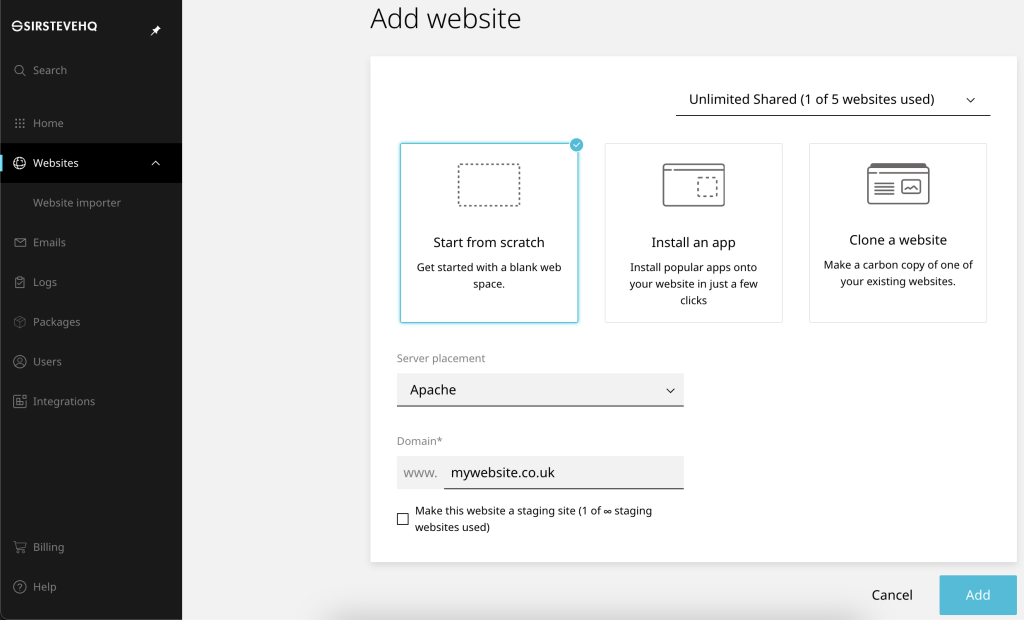Open the Website importer submenu item
The height and width of the screenshot is (620, 1024).
(x=77, y=203)
